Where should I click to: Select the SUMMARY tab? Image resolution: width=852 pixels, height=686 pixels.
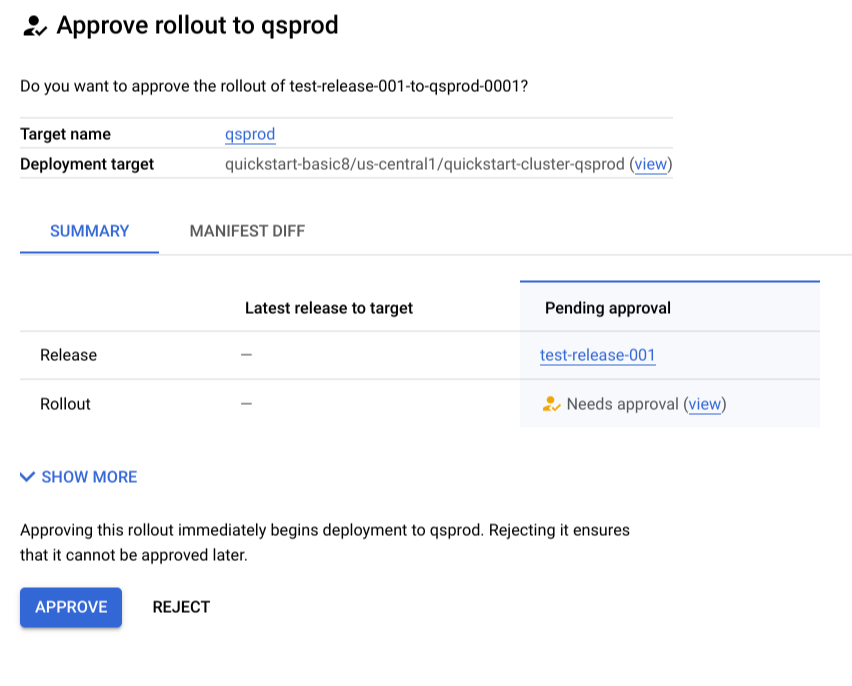[88, 231]
